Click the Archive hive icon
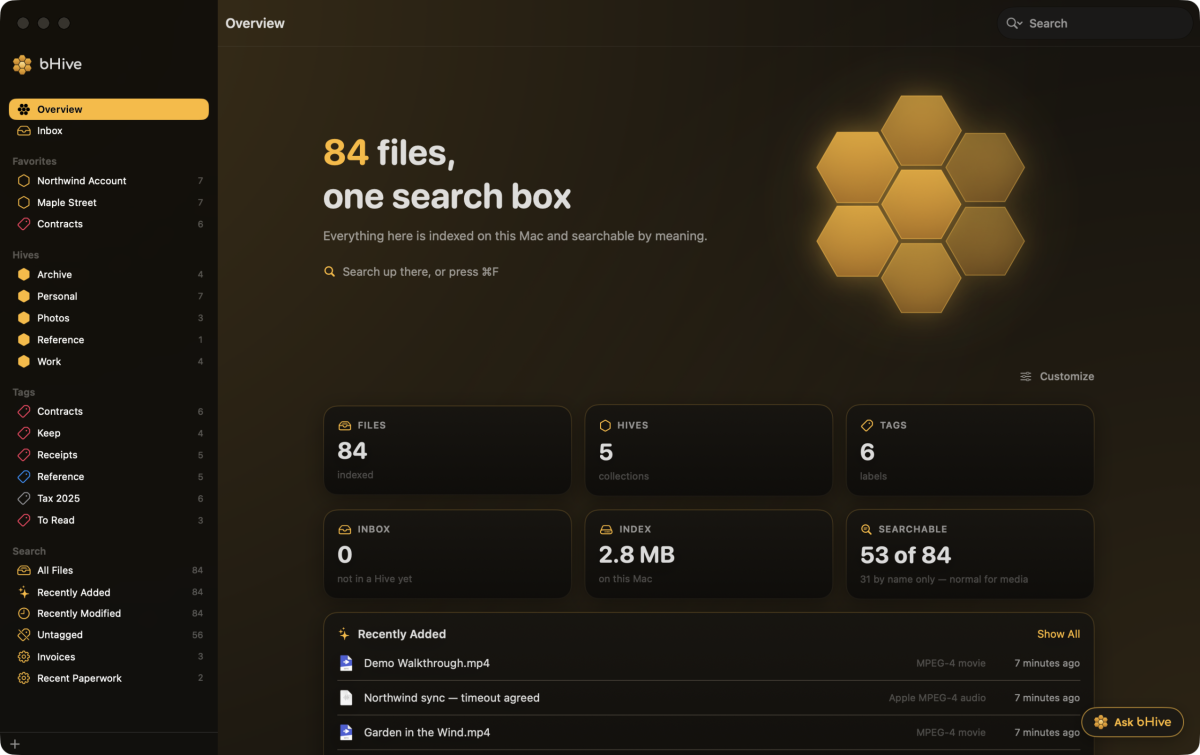This screenshot has height=755, width=1200. [24, 274]
